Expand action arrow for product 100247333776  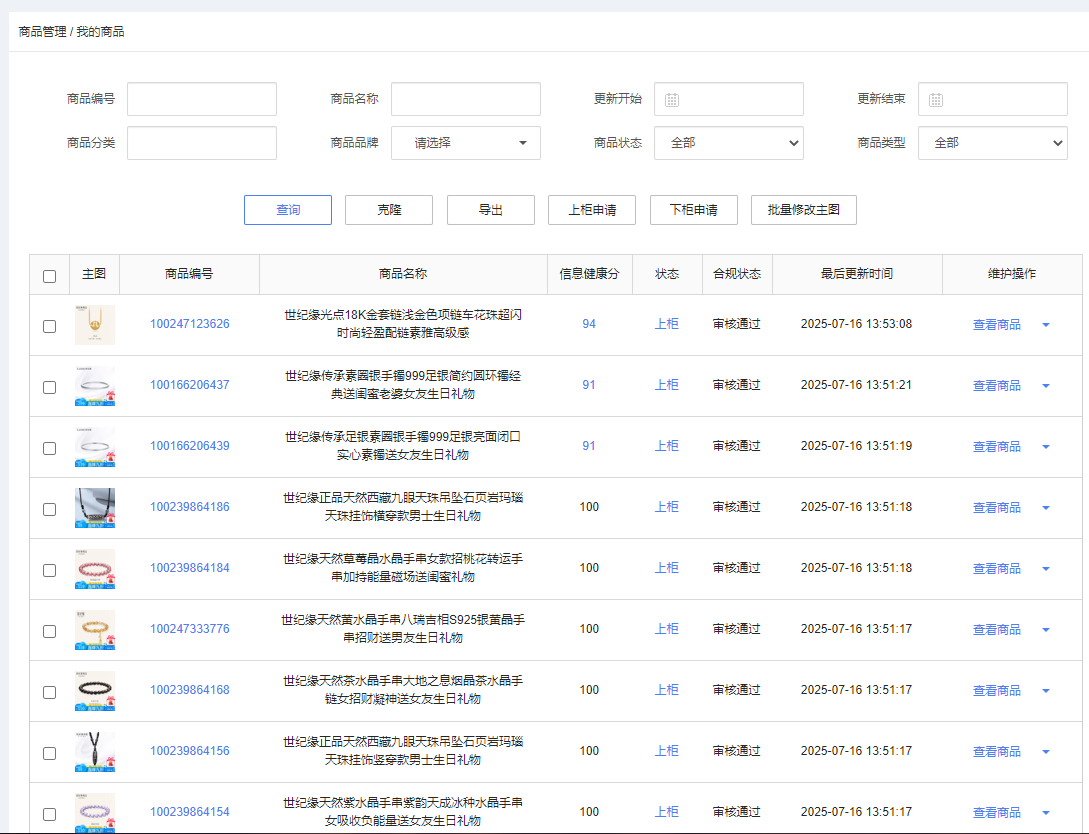coord(1046,630)
